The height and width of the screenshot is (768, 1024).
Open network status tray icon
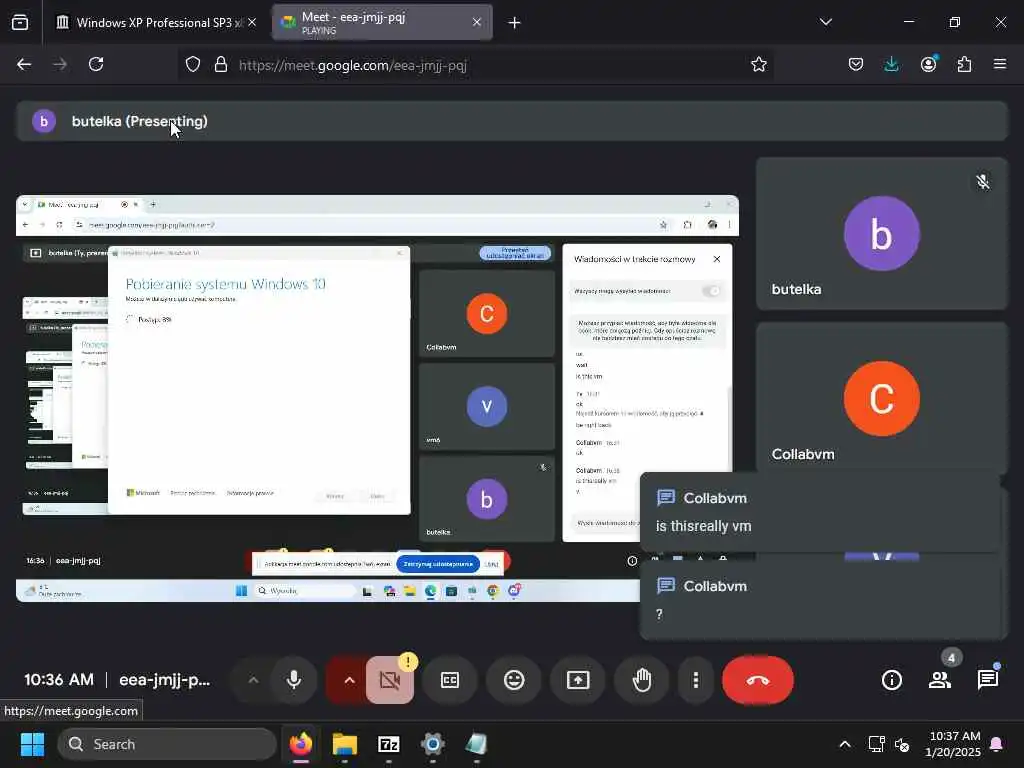tap(876, 744)
